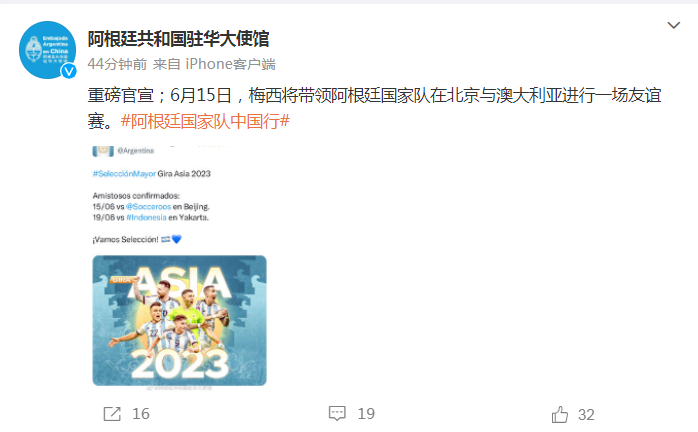Viewport: 698px width, 432px height.
Task: Click the 44分钟前 timestamp
Action: pos(117,64)
